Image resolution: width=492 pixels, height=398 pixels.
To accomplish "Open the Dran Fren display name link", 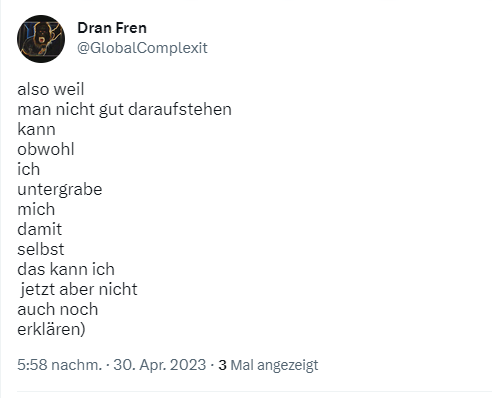I will (x=112, y=28).
